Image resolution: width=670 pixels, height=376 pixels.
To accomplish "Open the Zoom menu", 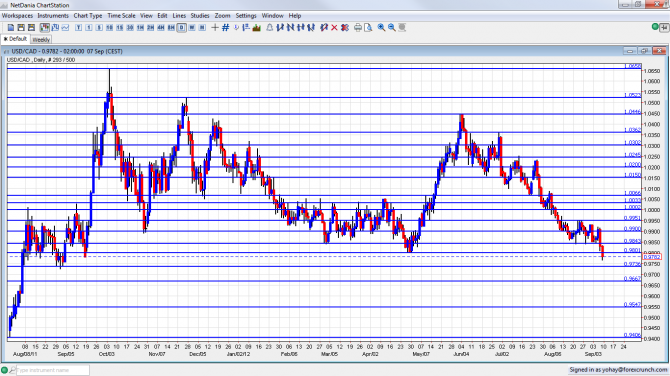I will pos(222,16).
